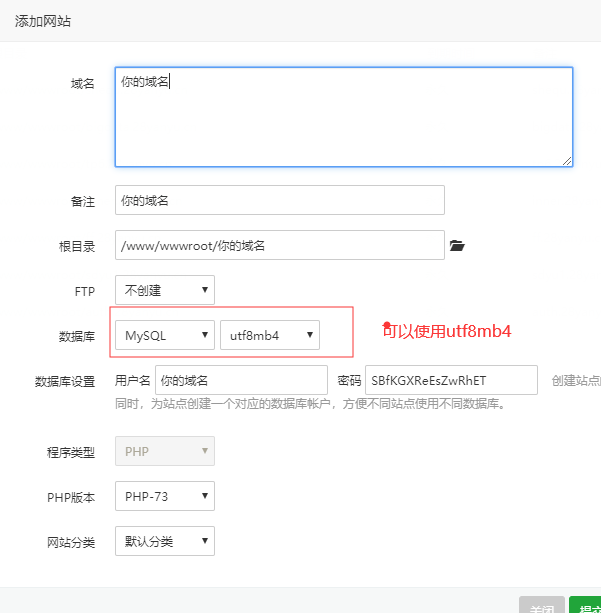
Task: Click the database account hint text
Action: coord(310,404)
